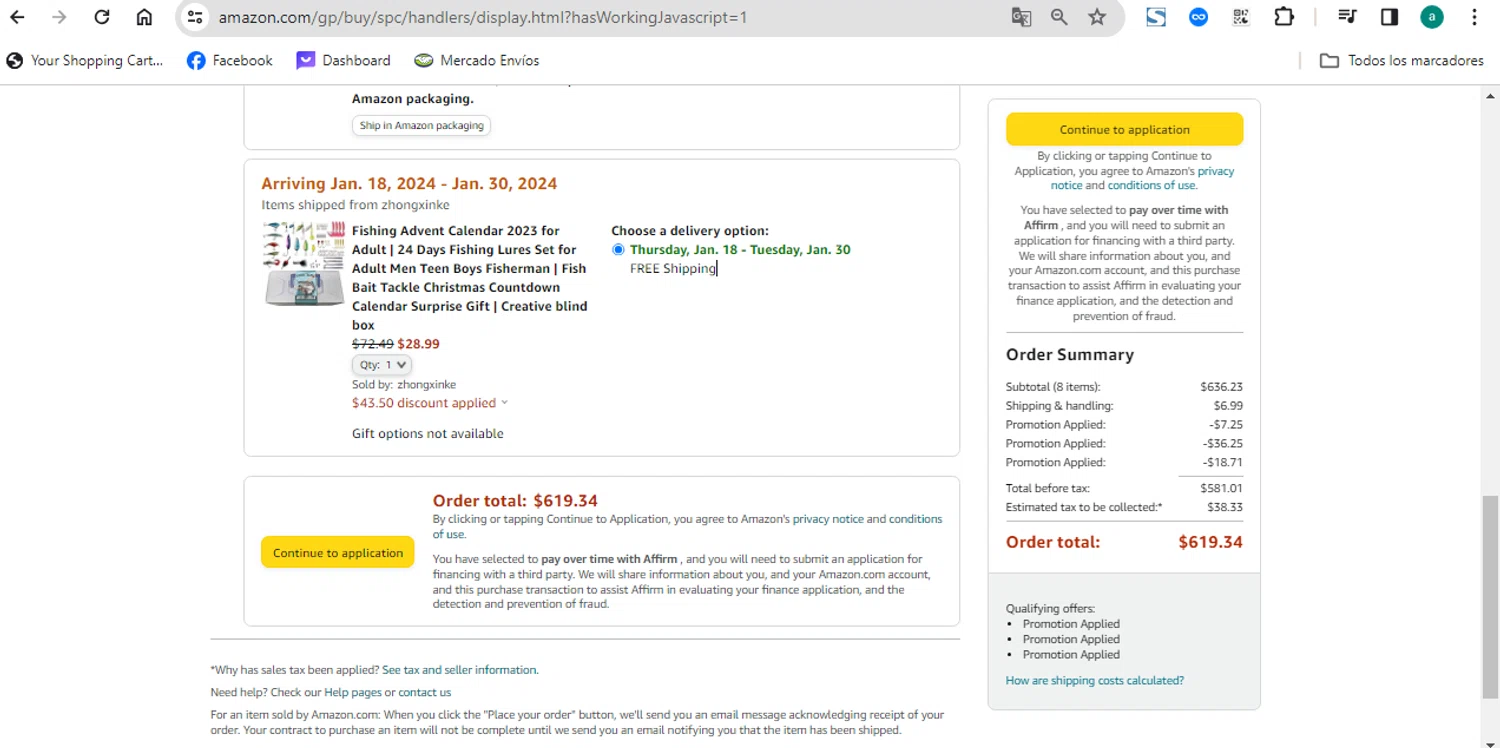
Task: Click the Fishing Advent Calendar thumbnail
Action: click(304, 264)
